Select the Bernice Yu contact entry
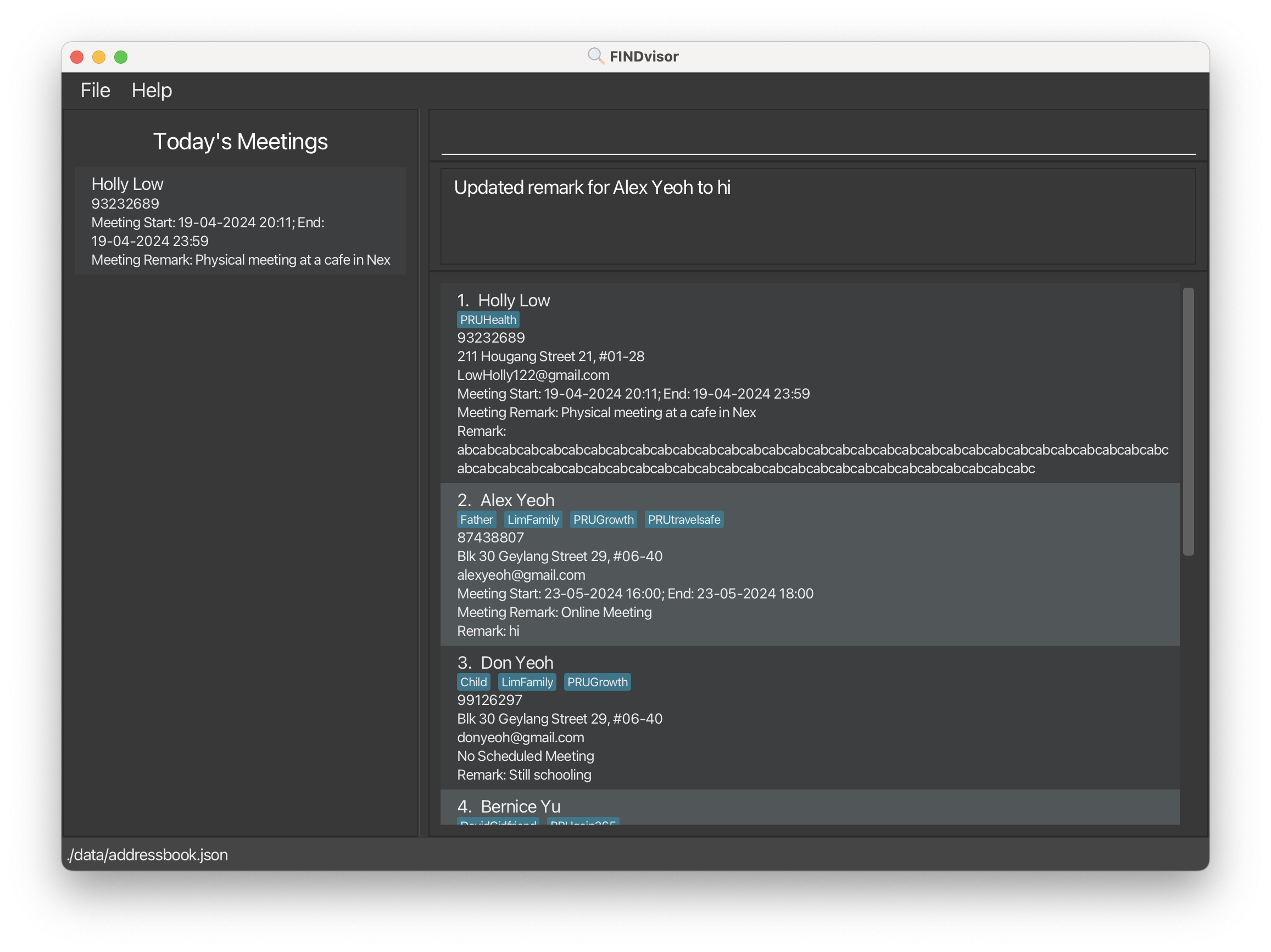 coord(809,805)
